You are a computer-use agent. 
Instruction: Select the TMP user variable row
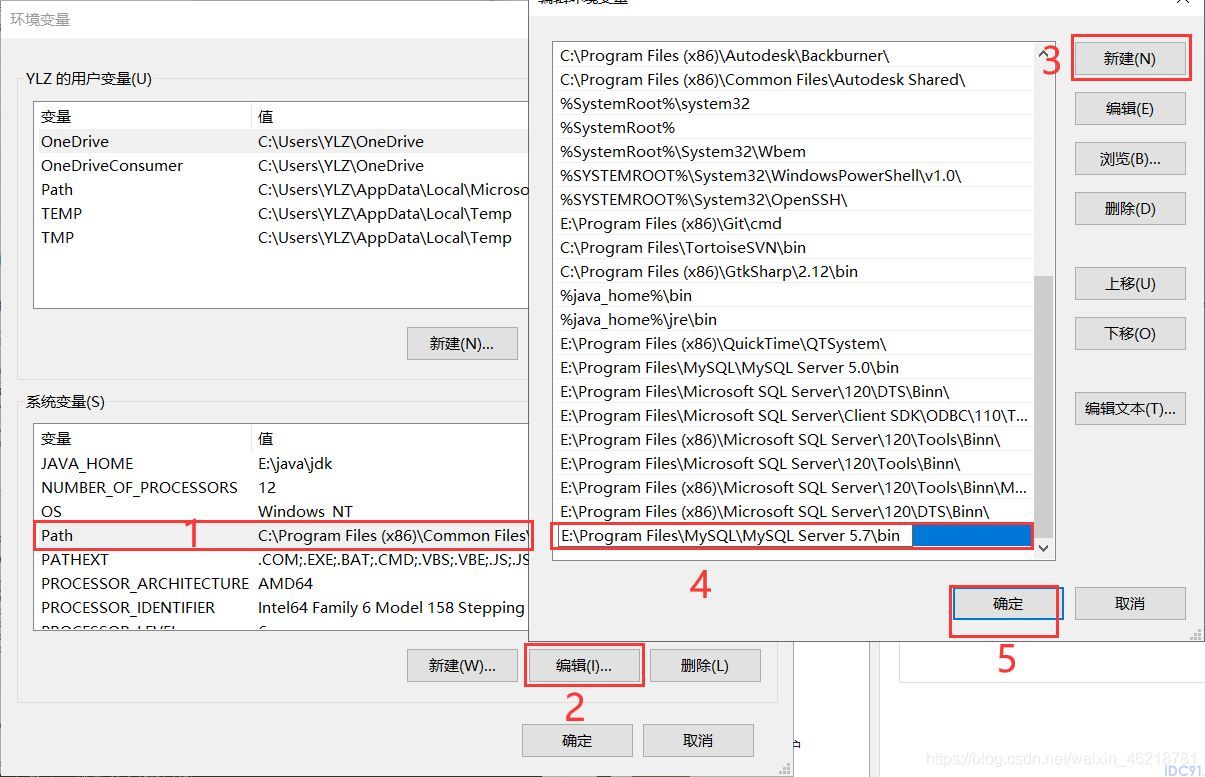point(282,238)
